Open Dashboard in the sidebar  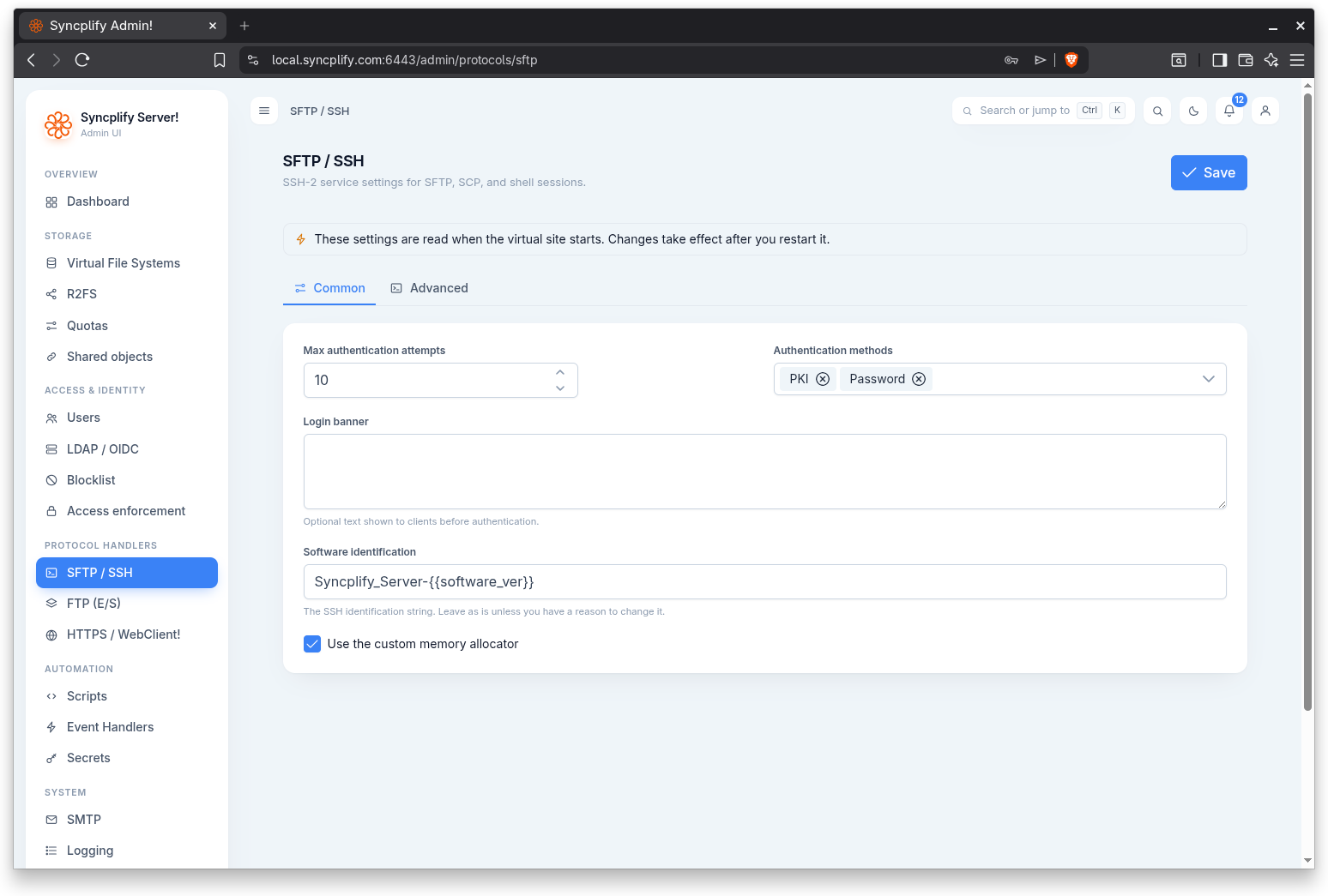(x=127, y=201)
